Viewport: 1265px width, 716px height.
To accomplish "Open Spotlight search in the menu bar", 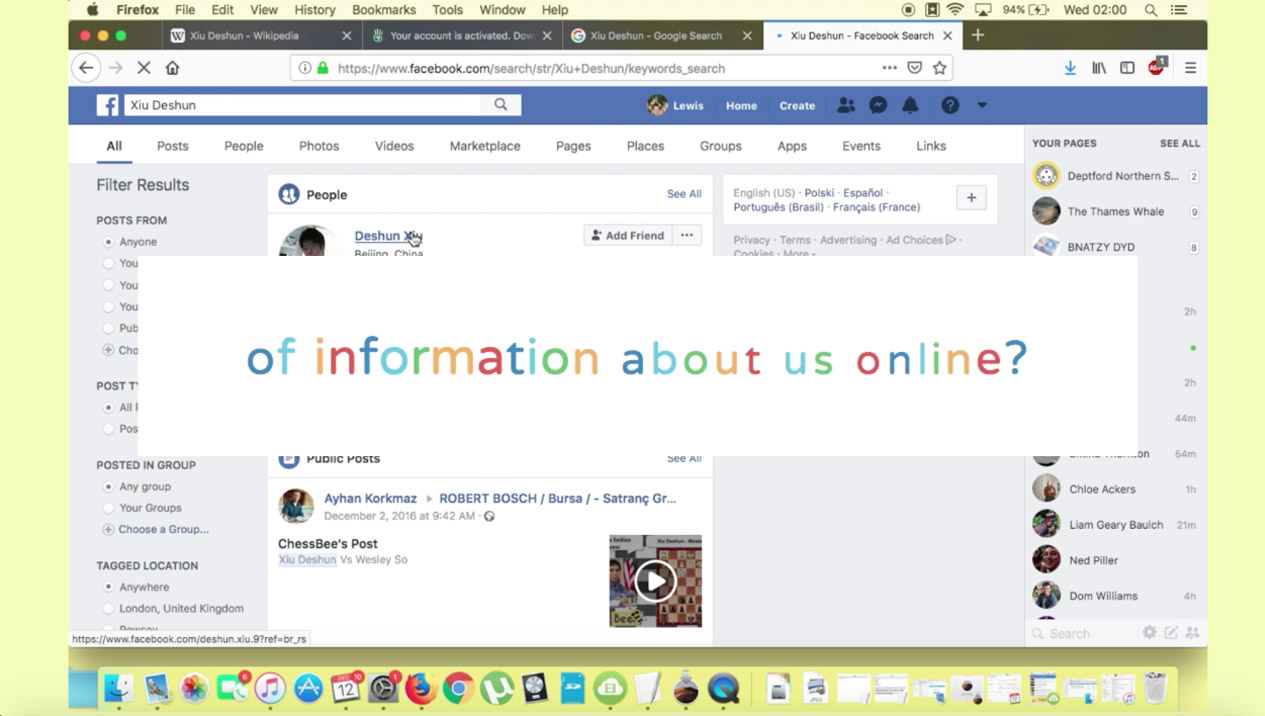I will click(1151, 10).
